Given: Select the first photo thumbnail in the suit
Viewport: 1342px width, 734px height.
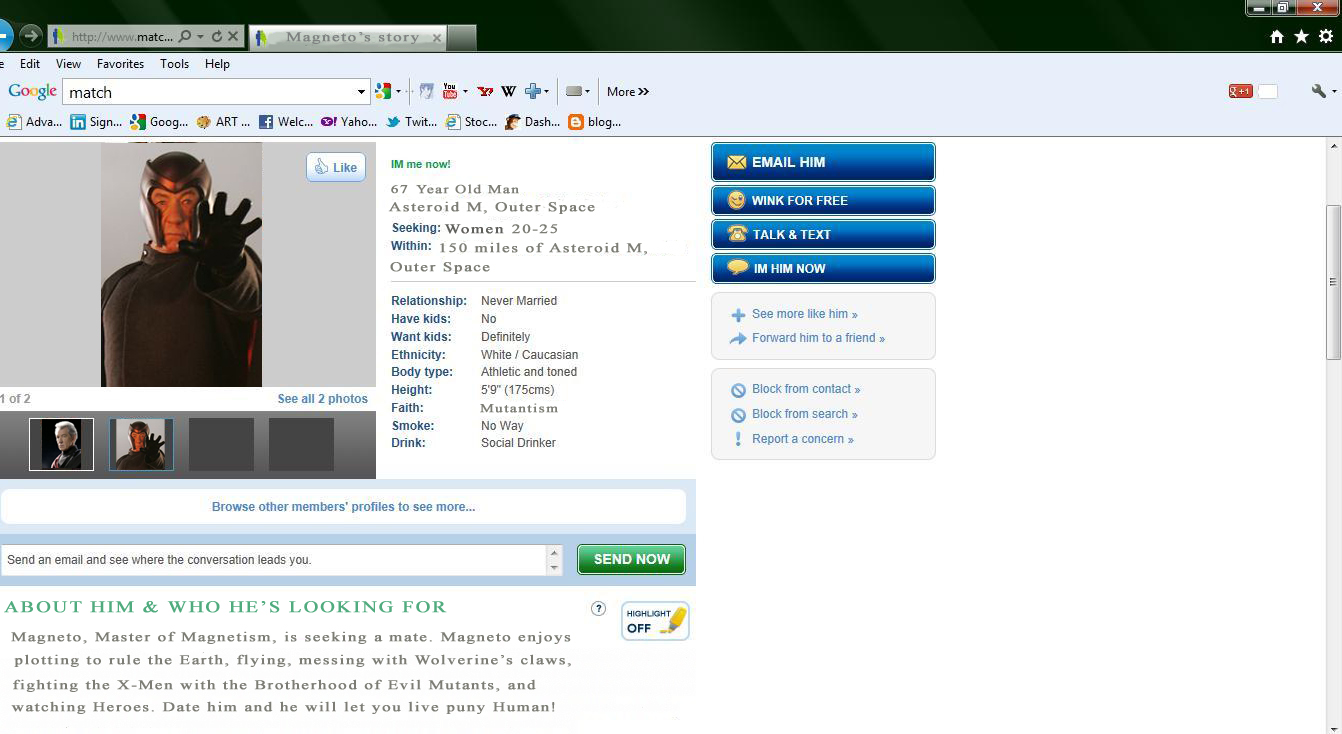Looking at the screenshot, I should [61, 444].
